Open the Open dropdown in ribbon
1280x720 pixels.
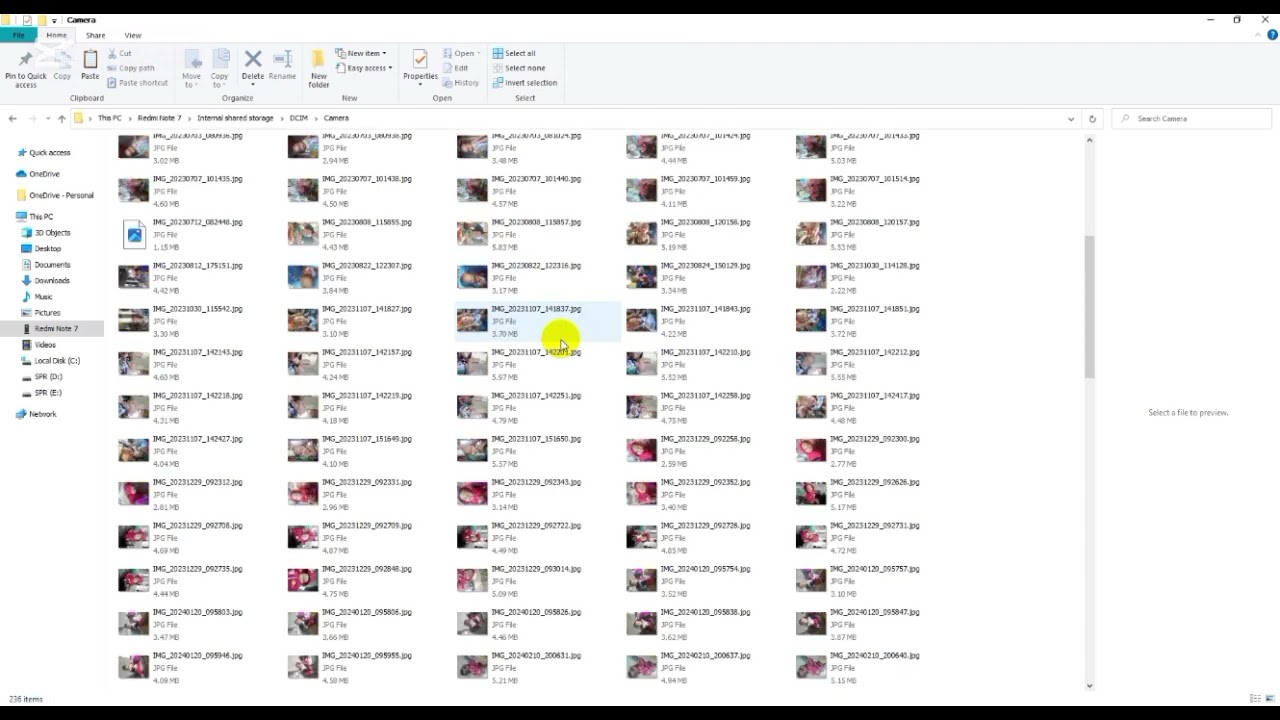[x=461, y=53]
